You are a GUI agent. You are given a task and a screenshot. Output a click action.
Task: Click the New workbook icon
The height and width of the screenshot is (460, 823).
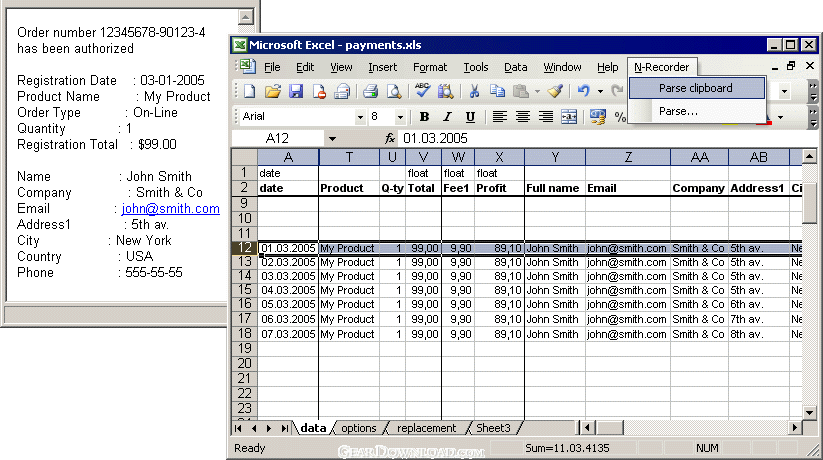250,91
